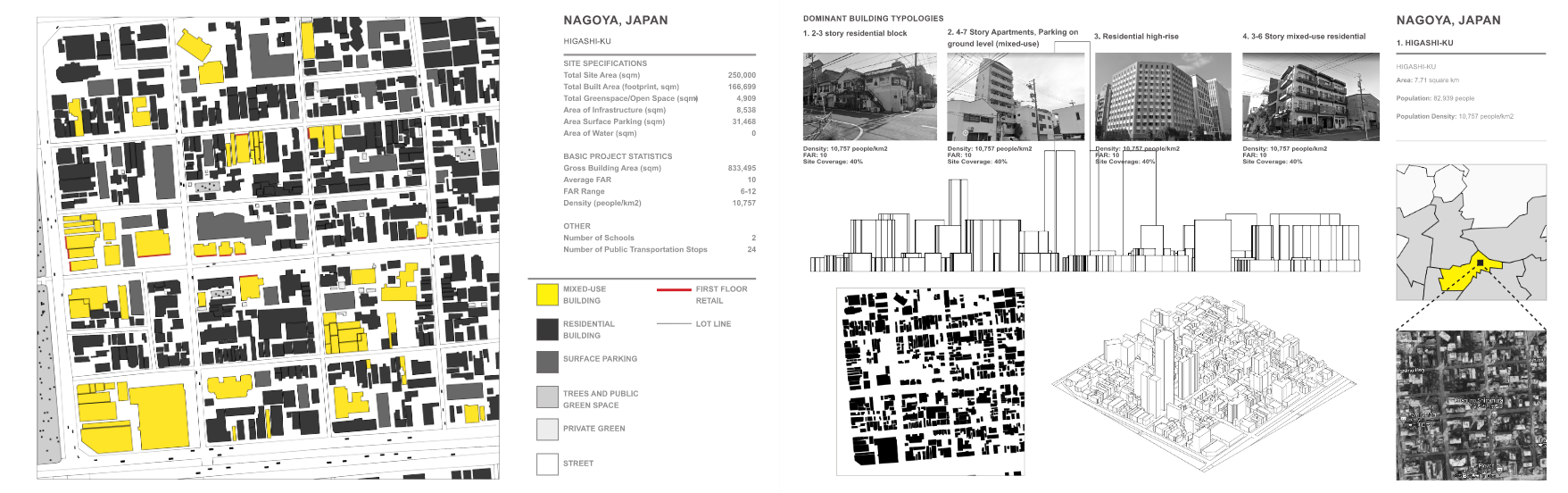This screenshot has width=1568, height=493.
Task: Click the Private Green legend swatch
Action: coord(547,430)
